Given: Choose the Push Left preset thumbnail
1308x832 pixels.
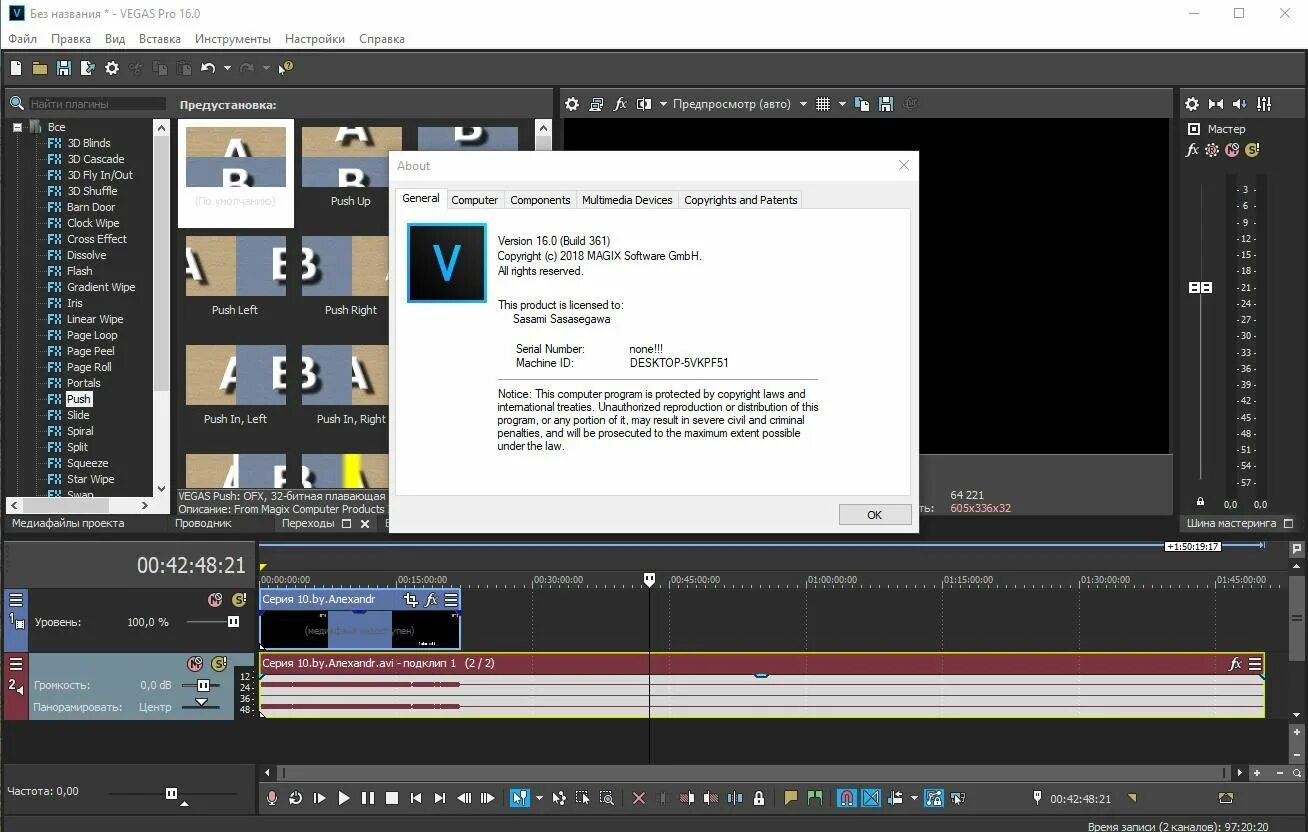Looking at the screenshot, I should [235, 267].
